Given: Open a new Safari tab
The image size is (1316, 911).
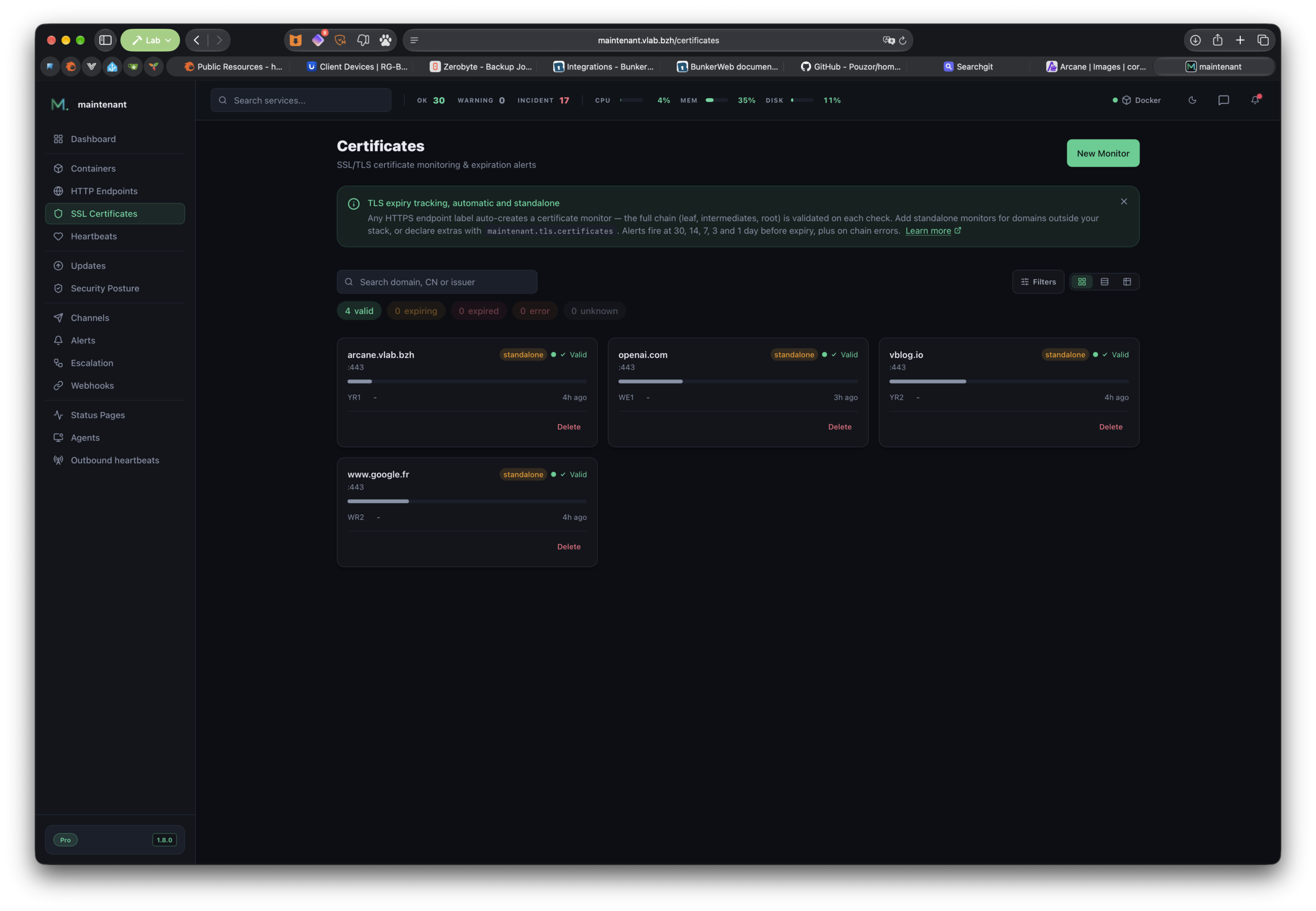Looking at the screenshot, I should pos(1239,40).
